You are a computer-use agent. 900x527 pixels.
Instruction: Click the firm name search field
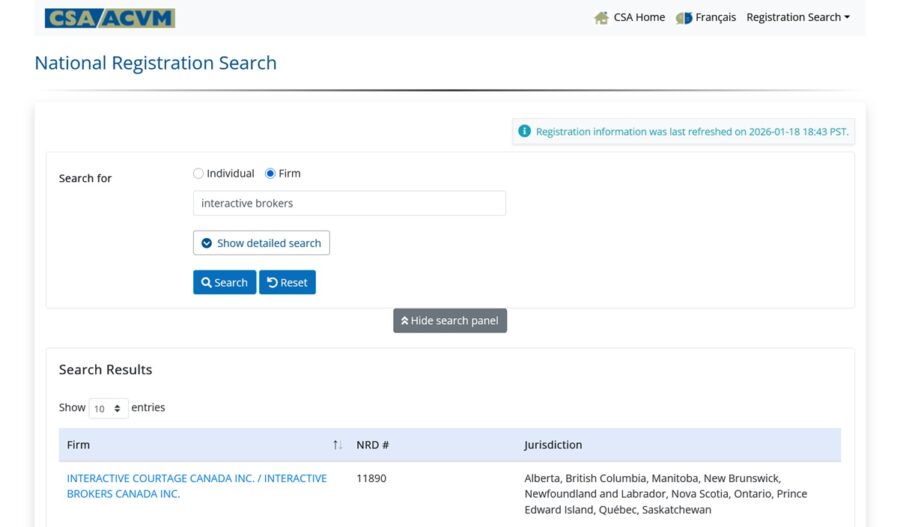(x=349, y=203)
